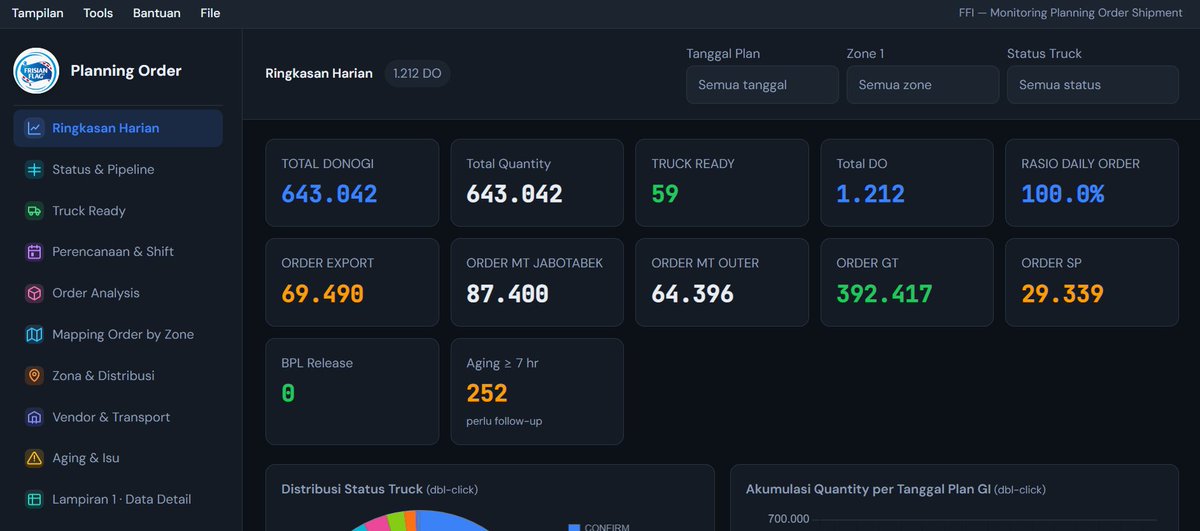Click the Frisian Flag logo
The image size is (1200, 531).
36,71
